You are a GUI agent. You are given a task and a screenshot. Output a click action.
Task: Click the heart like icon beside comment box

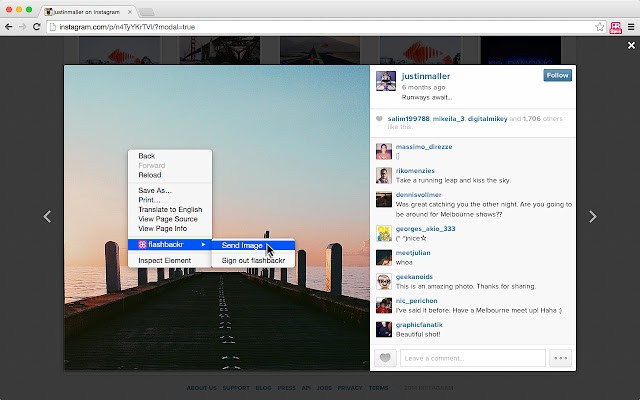point(384,358)
